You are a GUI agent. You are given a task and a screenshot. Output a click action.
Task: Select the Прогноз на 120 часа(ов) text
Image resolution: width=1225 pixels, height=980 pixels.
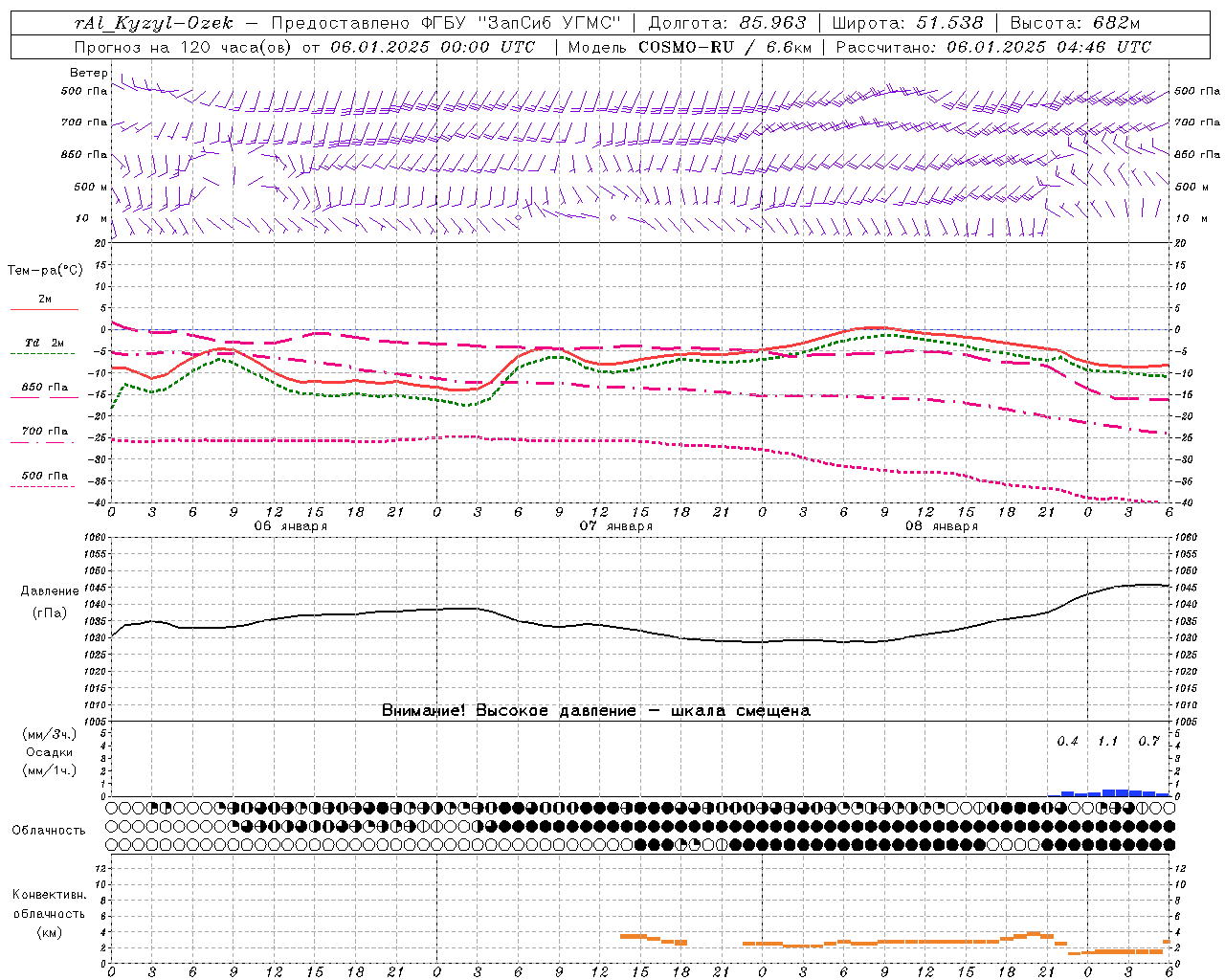(x=185, y=47)
